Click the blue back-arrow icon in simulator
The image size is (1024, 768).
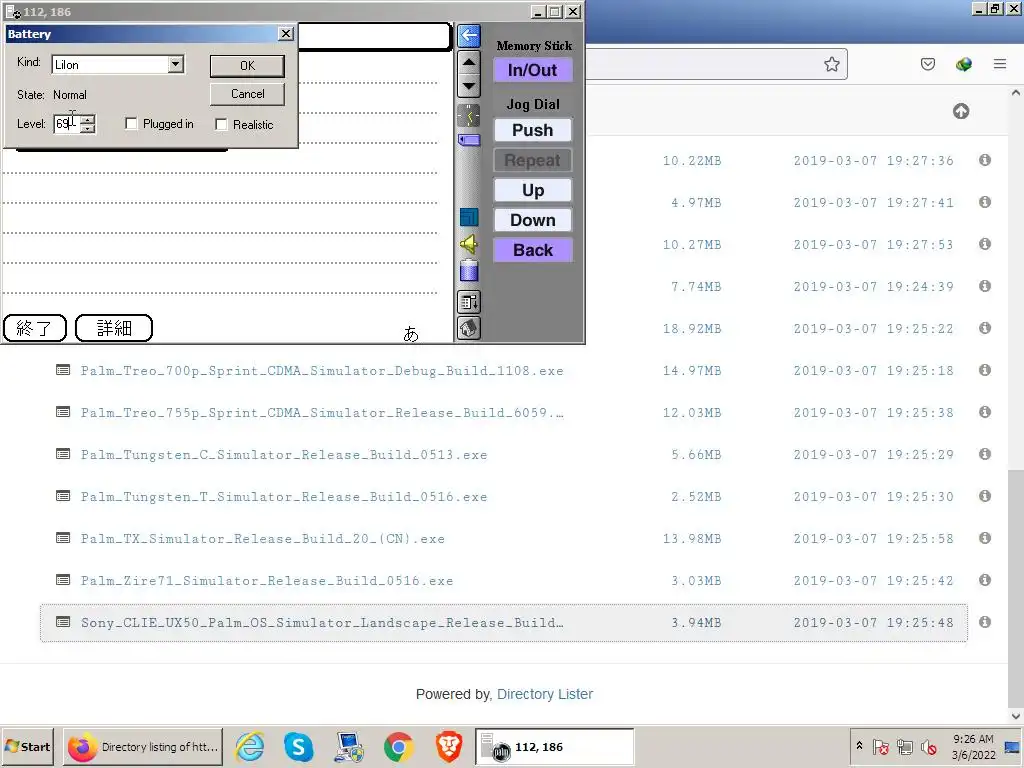tap(469, 36)
